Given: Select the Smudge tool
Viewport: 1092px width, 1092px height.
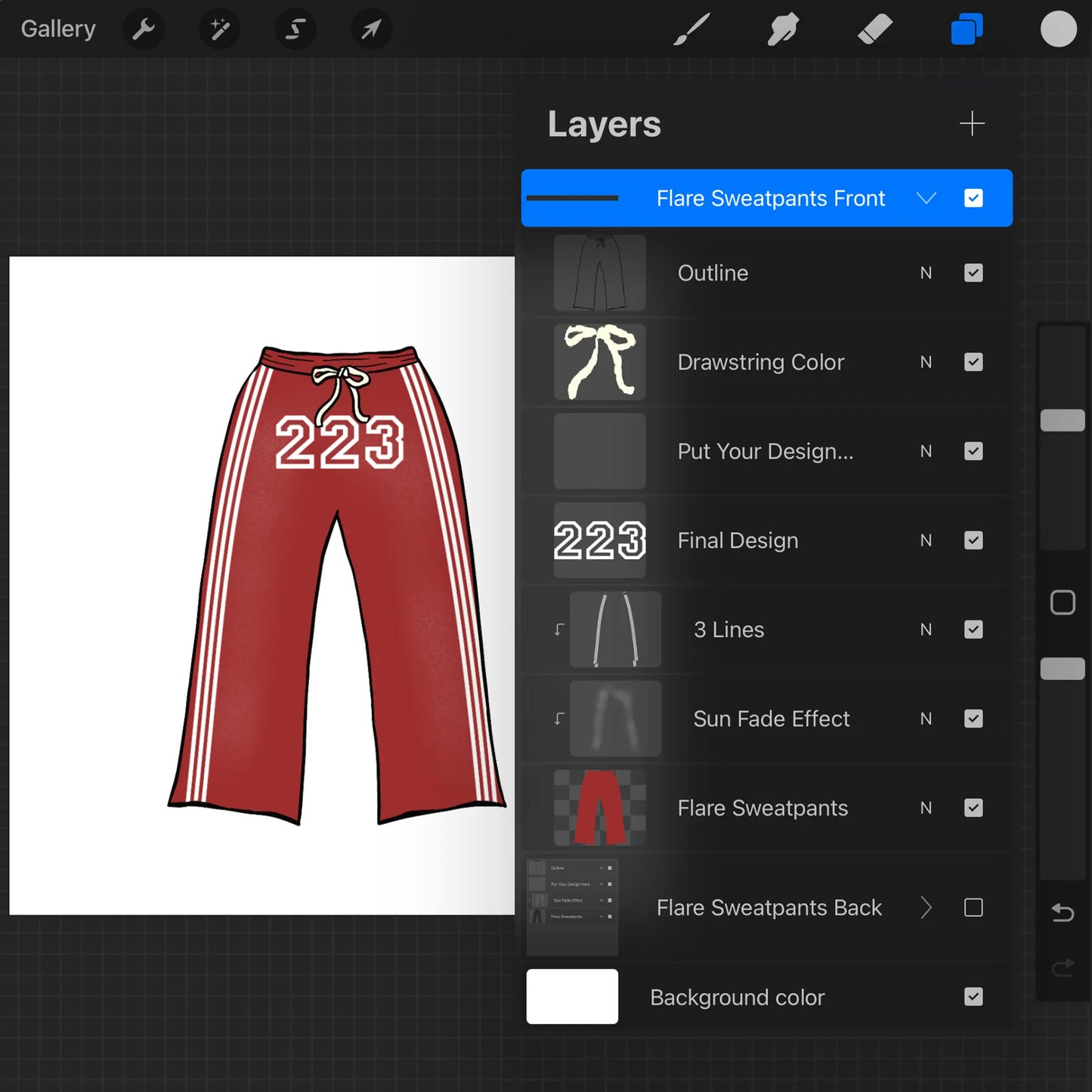Looking at the screenshot, I should [x=783, y=29].
